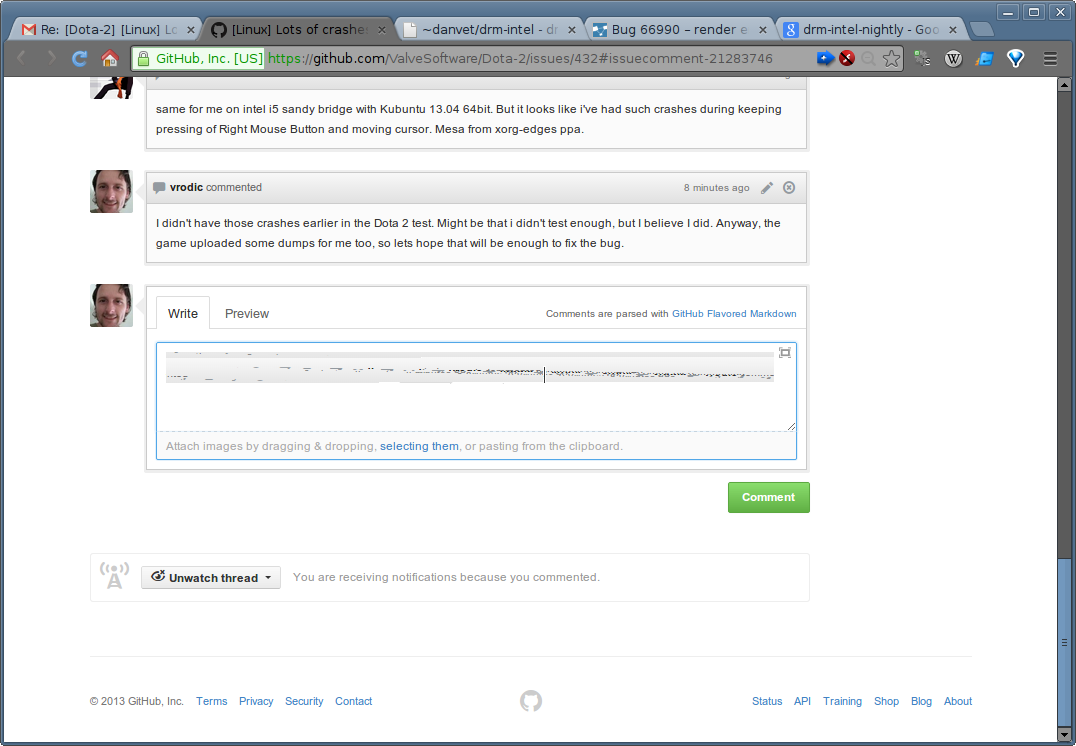Click the Wikipedia extension icon
This screenshot has width=1076, height=746.
(x=954, y=59)
